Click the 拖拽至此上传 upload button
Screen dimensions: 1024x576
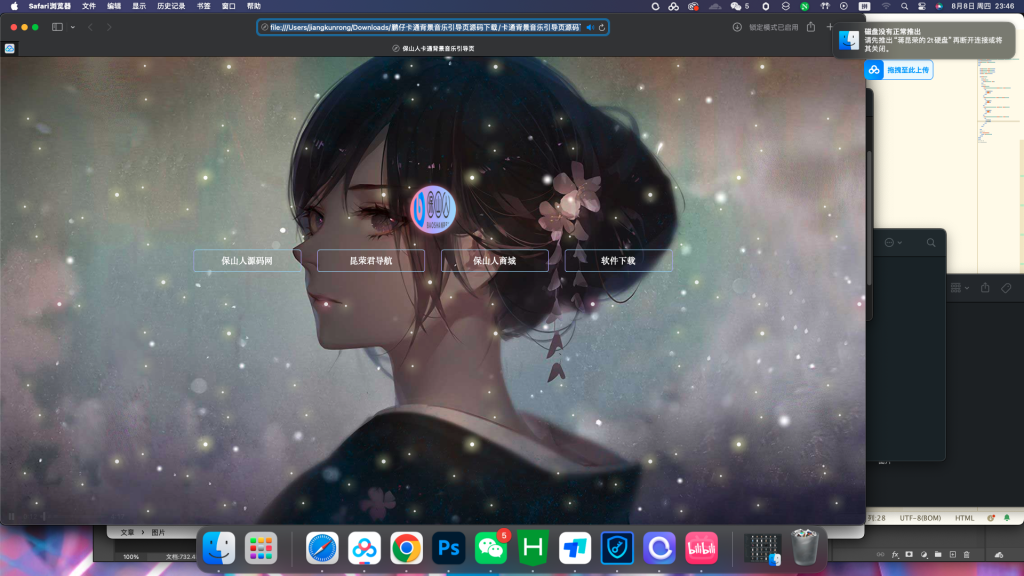click(x=899, y=70)
